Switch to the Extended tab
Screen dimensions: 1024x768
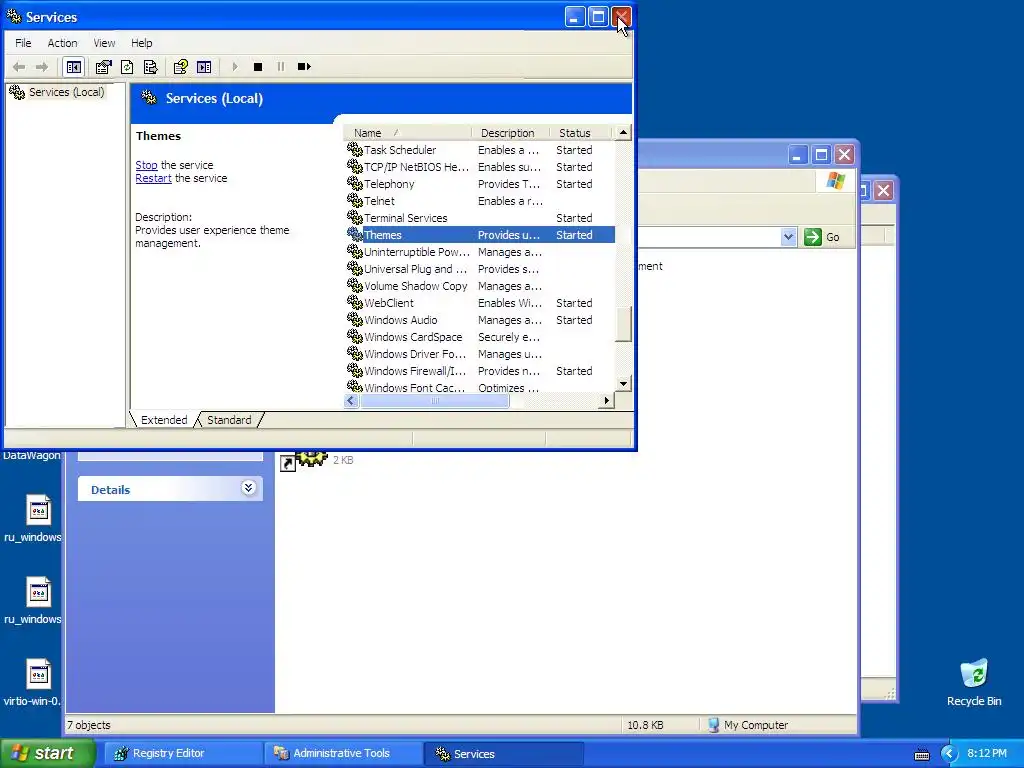click(x=164, y=420)
